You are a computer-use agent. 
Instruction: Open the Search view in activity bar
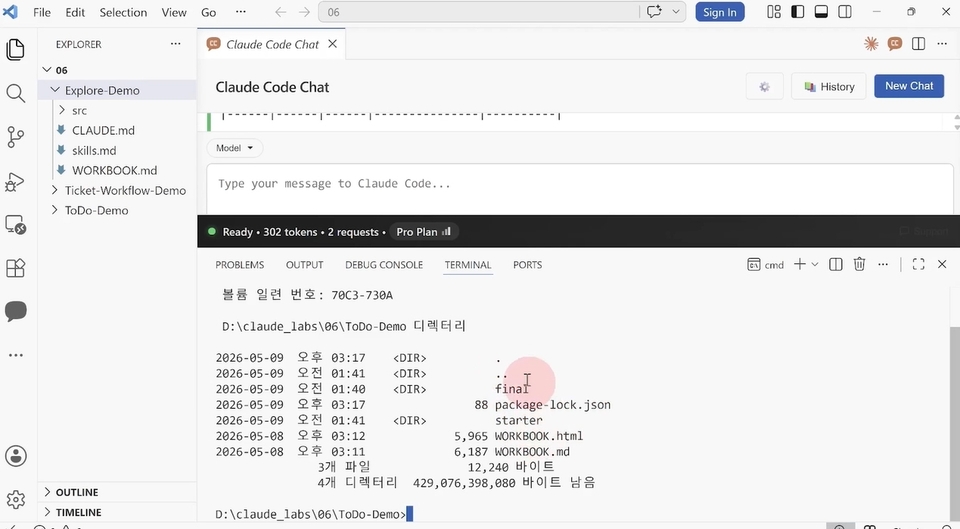pos(15,93)
